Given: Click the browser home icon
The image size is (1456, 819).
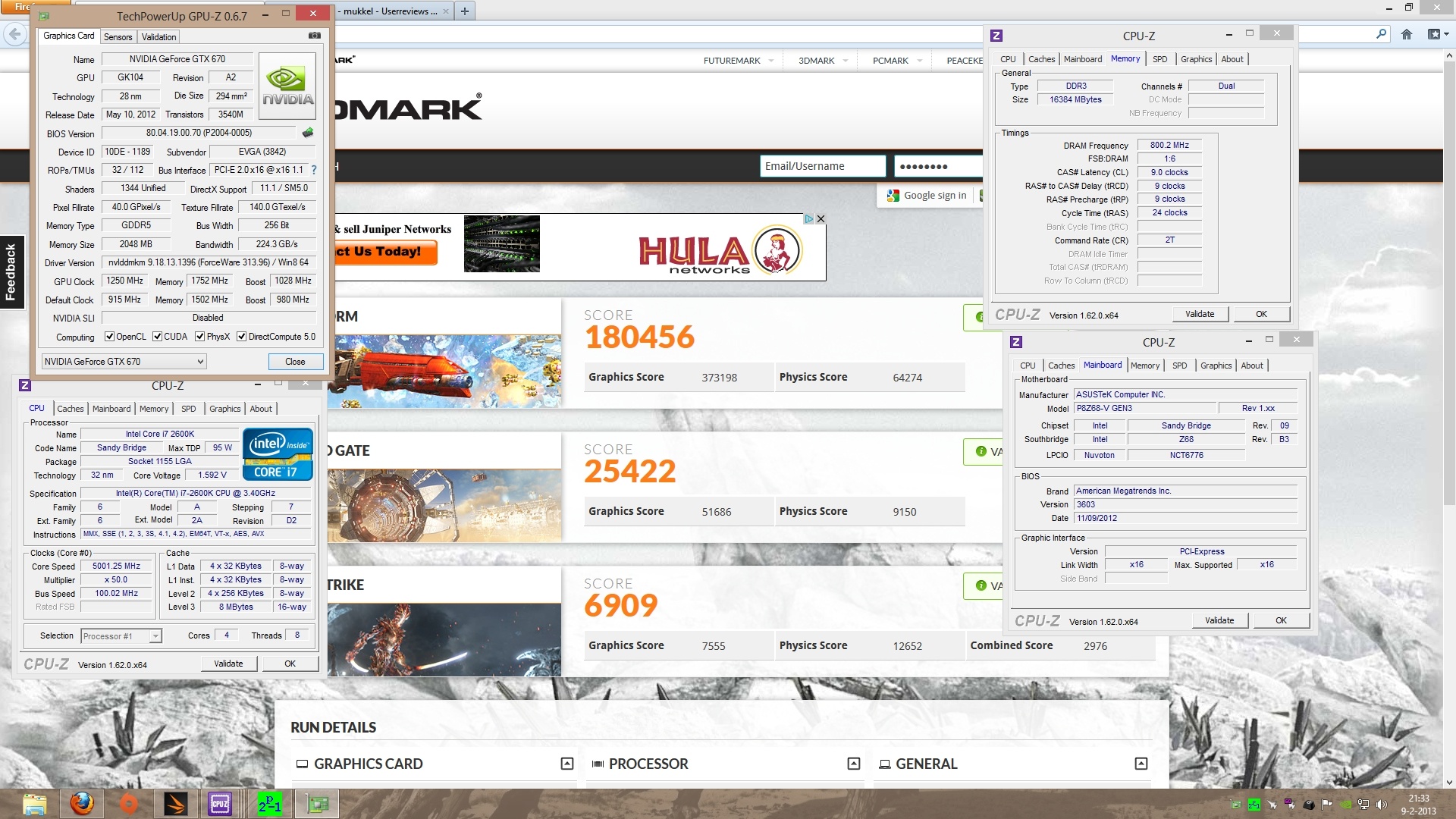Looking at the screenshot, I should coord(1407,34).
